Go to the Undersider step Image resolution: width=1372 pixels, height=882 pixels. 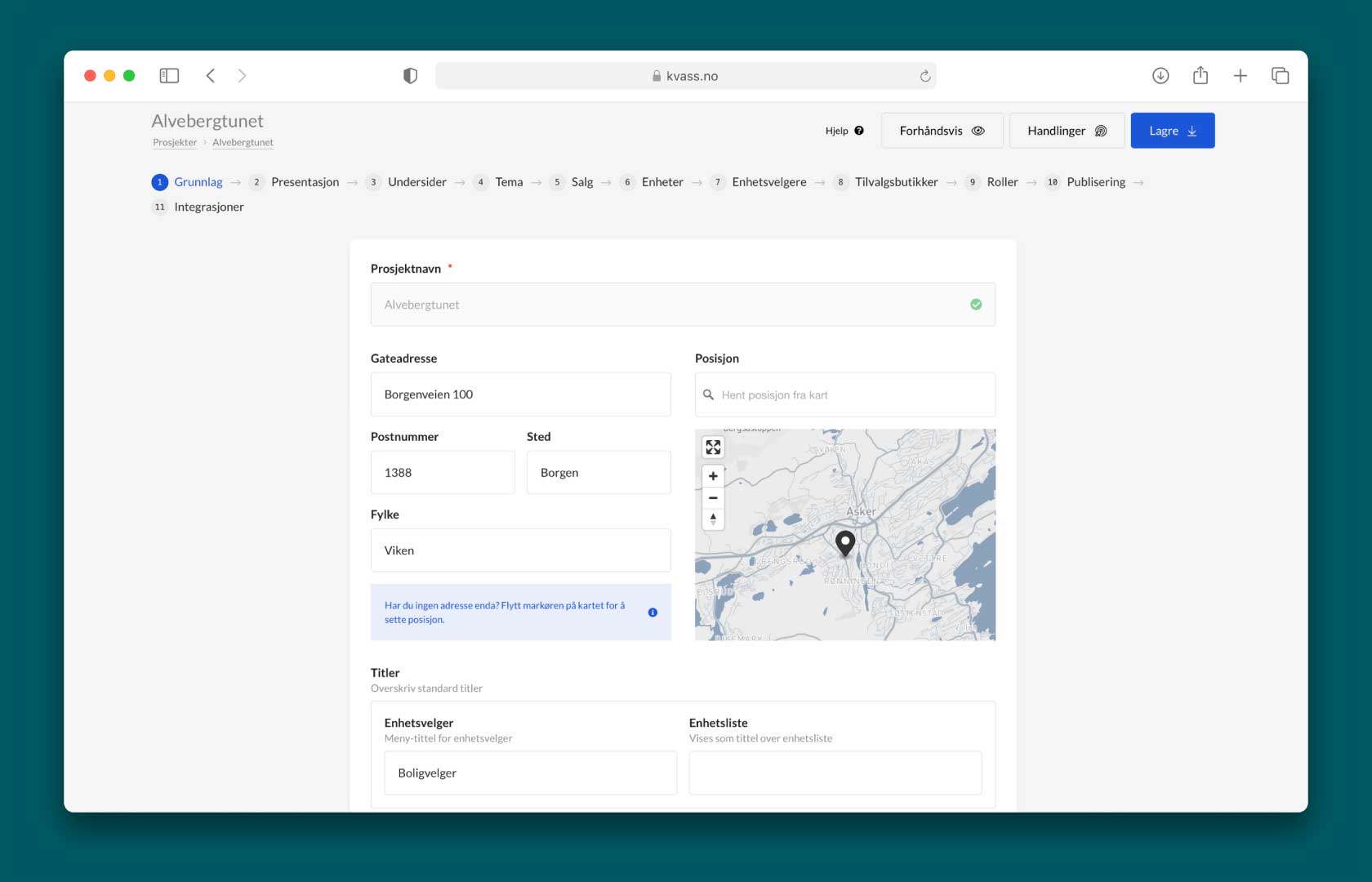[406, 182]
